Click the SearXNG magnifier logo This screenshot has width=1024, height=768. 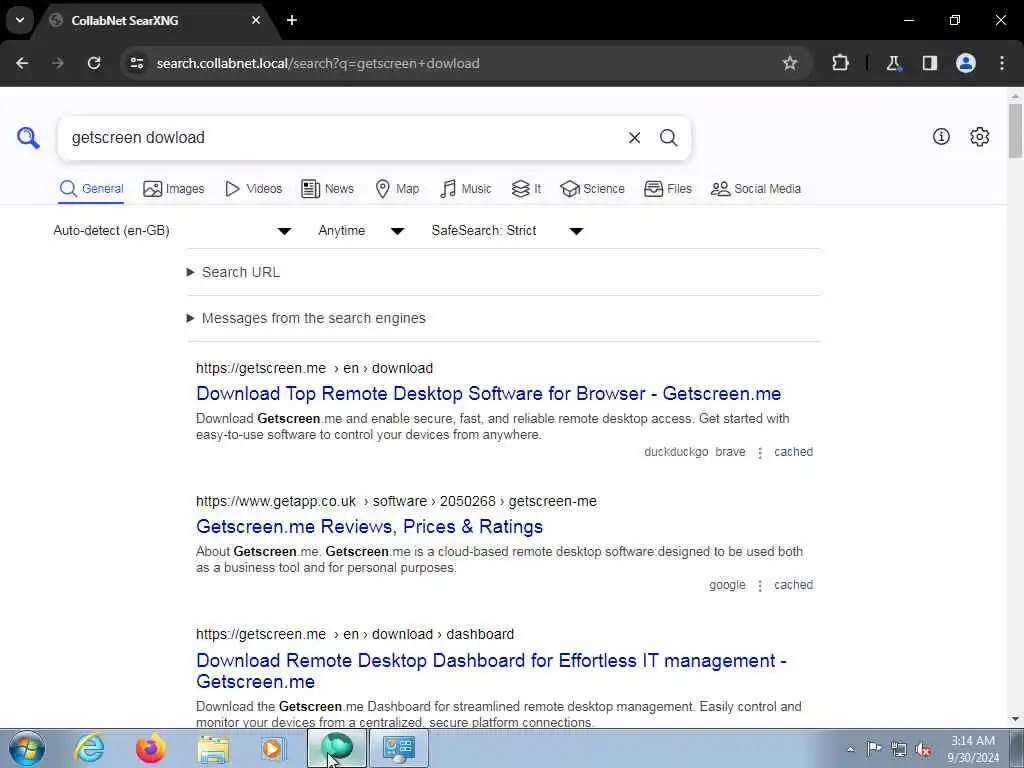[x=28, y=138]
